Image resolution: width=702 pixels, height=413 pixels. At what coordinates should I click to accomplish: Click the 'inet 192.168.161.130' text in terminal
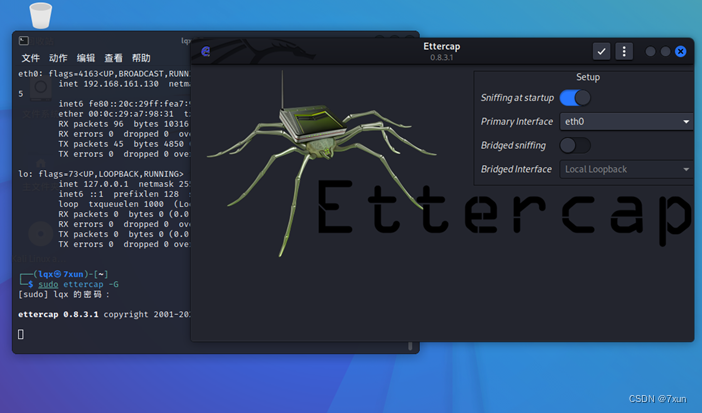(x=108, y=84)
